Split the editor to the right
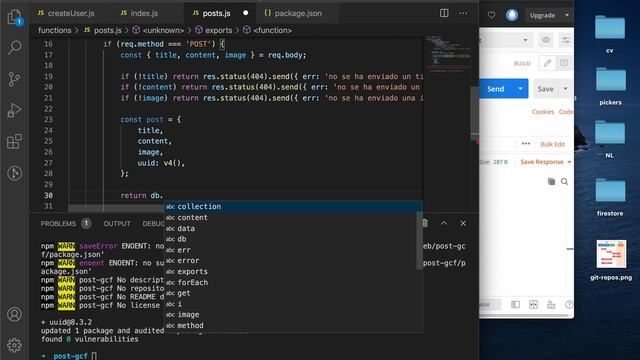640x360 pixels. (444, 13)
